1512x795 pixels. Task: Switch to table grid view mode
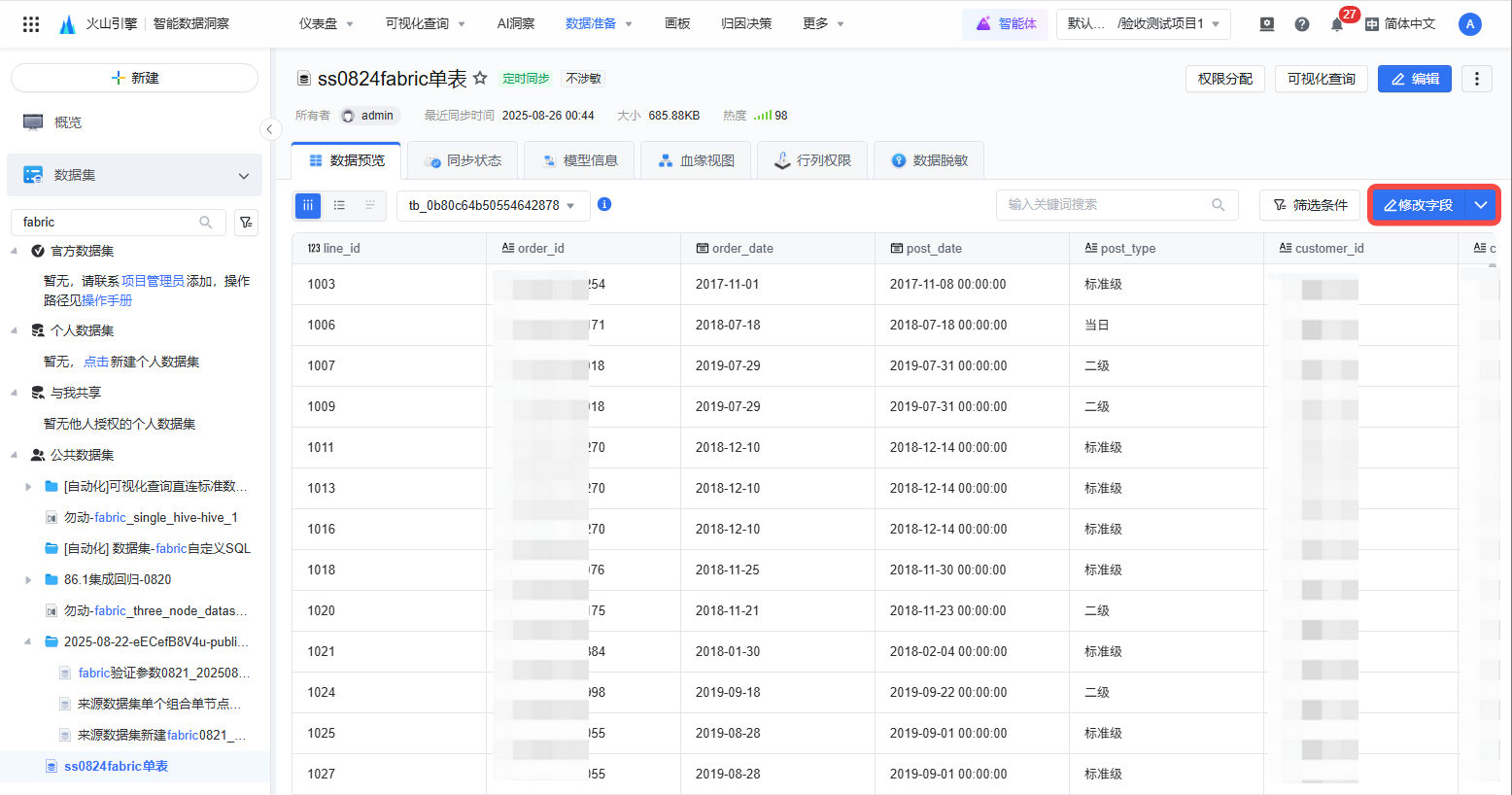308,205
